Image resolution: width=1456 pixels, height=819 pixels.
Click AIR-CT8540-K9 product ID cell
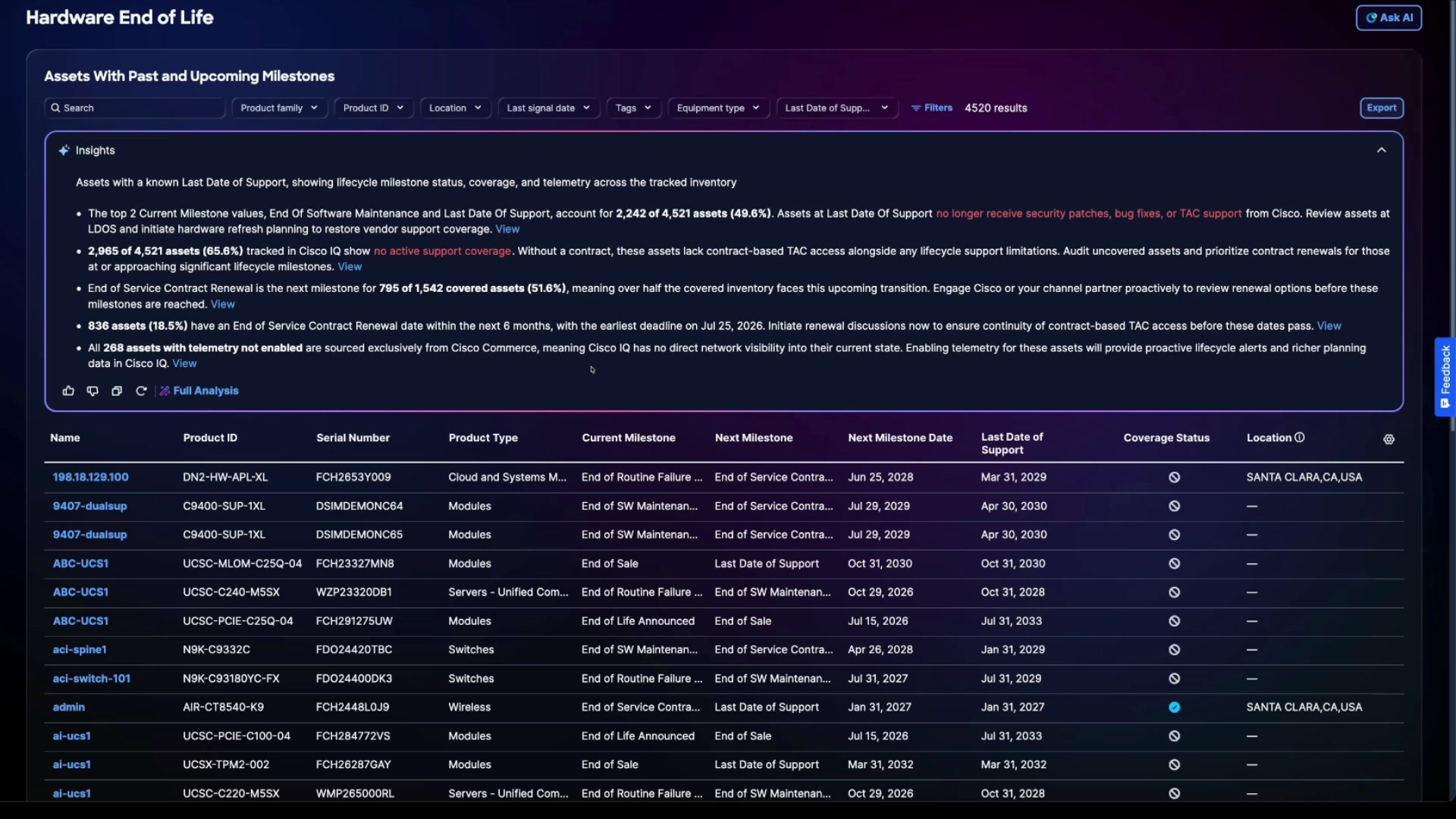(223, 707)
